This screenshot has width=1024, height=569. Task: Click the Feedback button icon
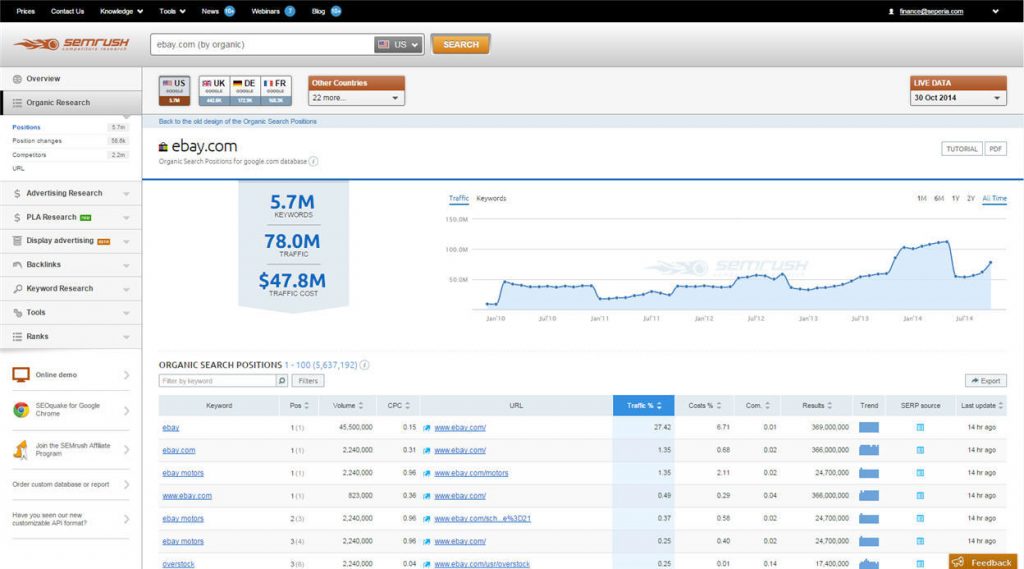point(958,562)
